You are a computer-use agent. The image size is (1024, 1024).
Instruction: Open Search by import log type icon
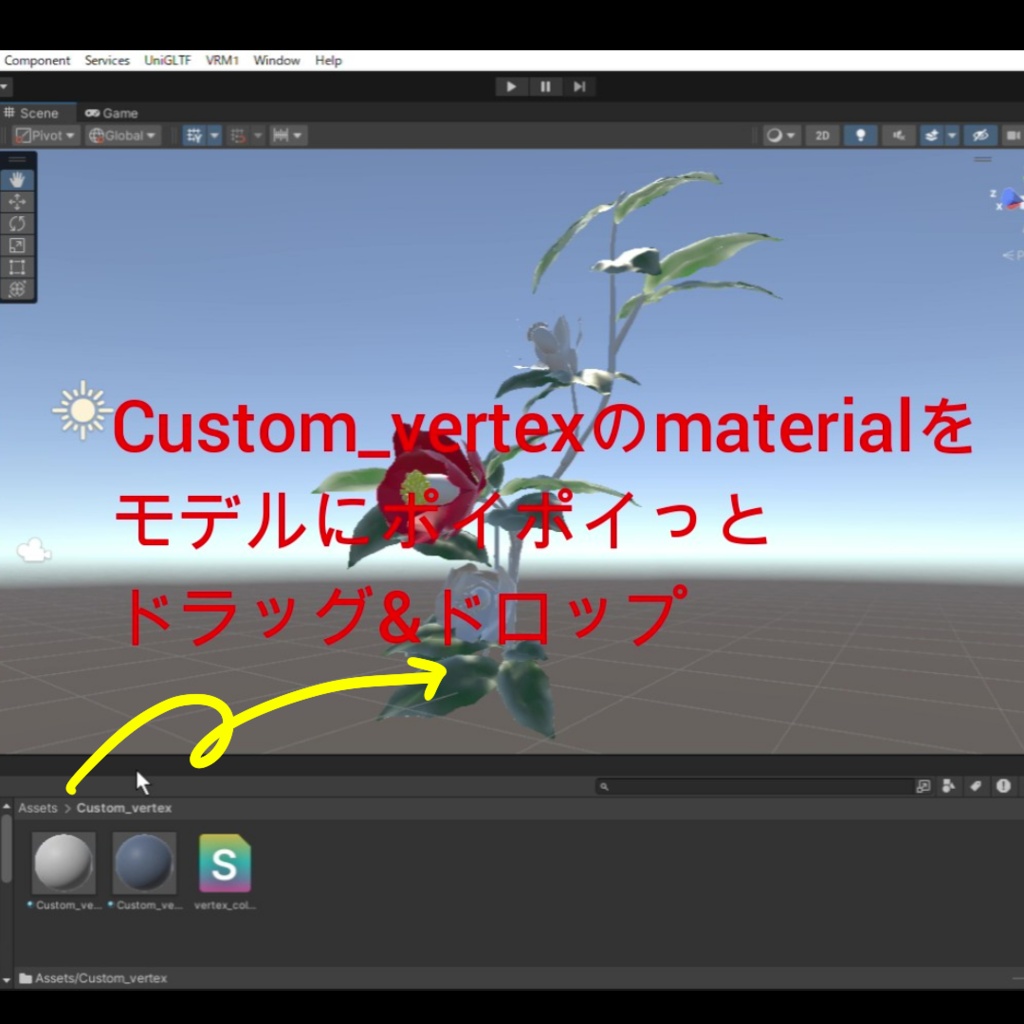point(1003,786)
